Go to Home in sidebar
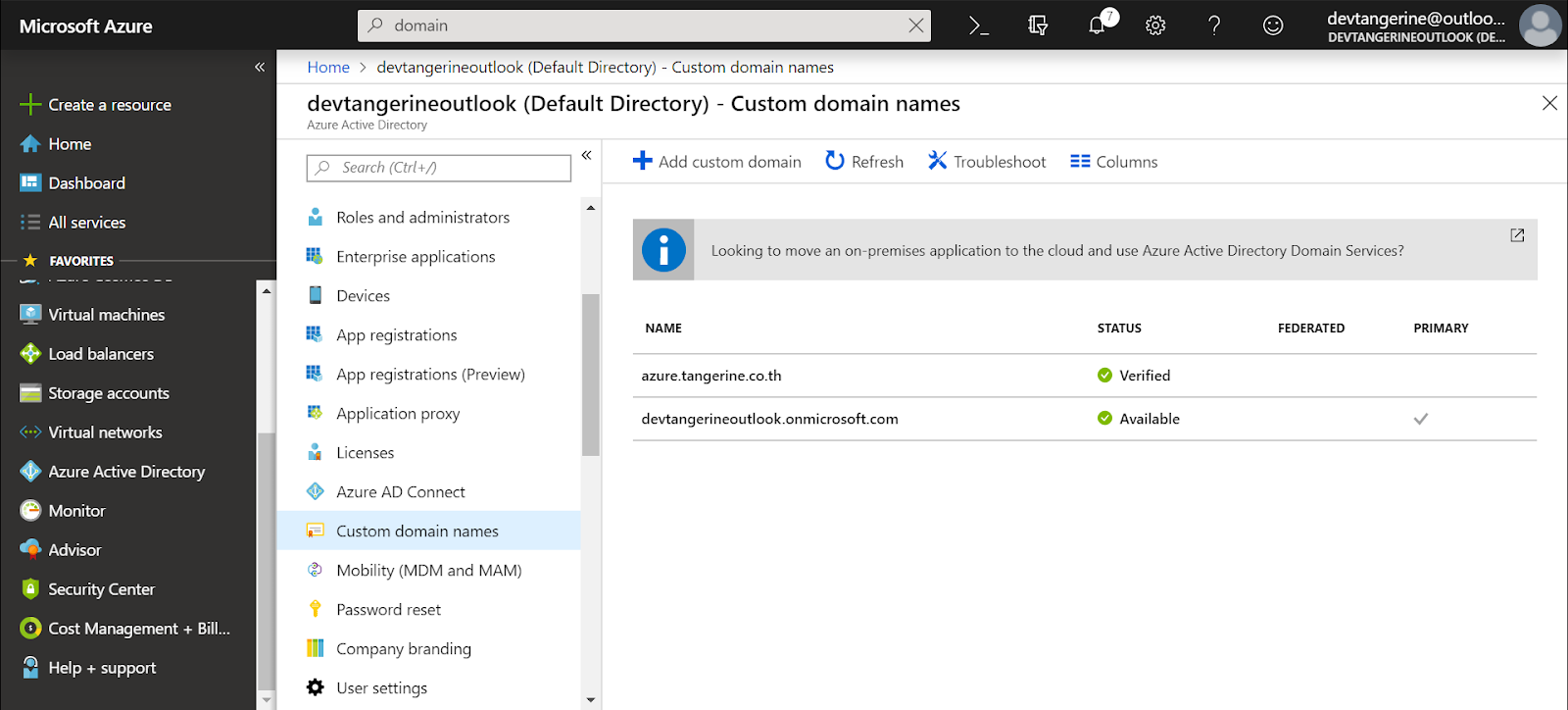Image resolution: width=1568 pixels, height=710 pixels. tap(56, 144)
